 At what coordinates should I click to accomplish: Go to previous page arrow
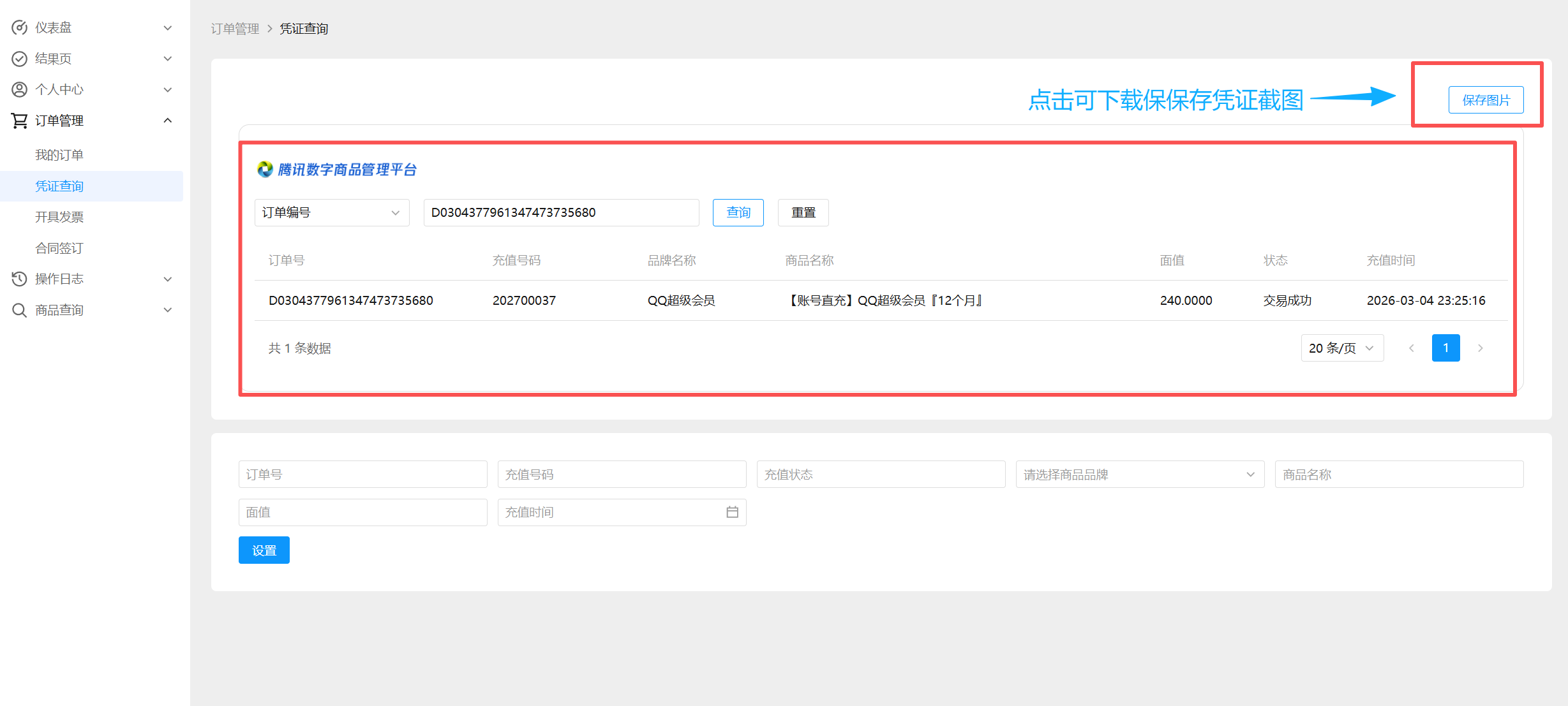click(1412, 348)
